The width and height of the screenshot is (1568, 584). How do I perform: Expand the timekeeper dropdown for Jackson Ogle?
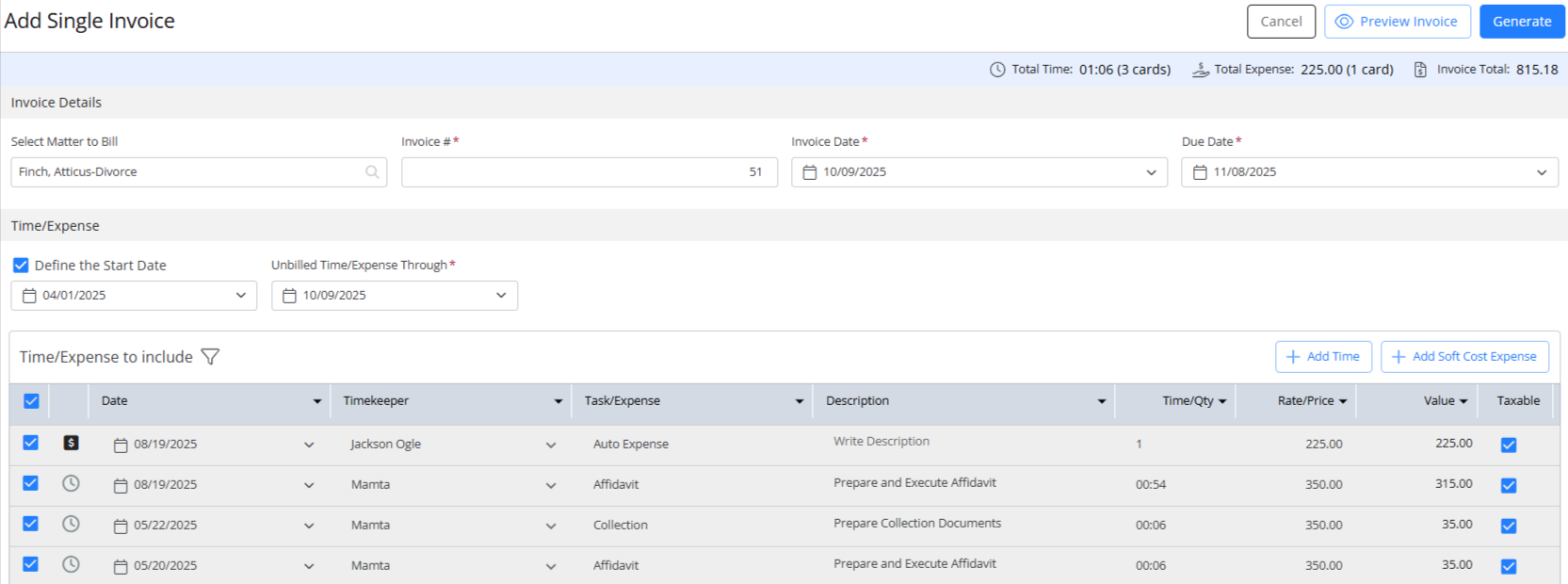coord(550,445)
